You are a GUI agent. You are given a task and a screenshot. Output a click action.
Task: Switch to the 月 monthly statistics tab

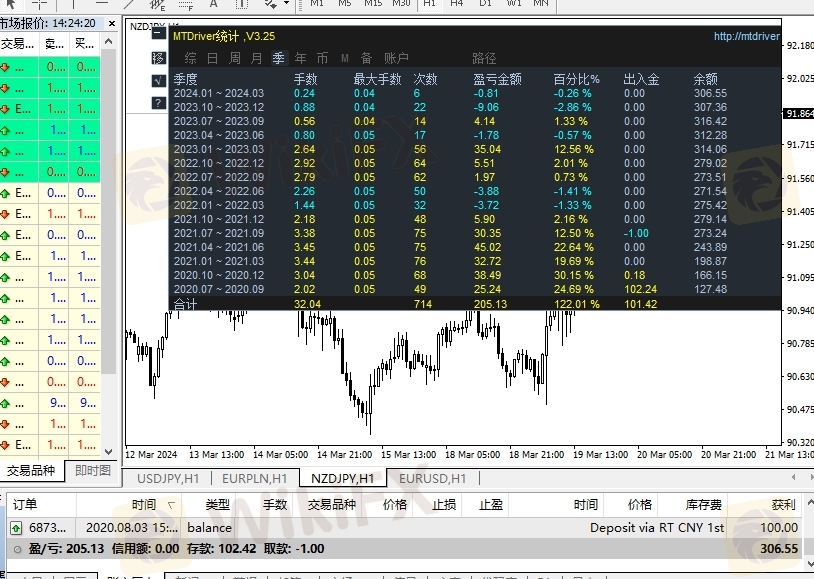[x=257, y=59]
